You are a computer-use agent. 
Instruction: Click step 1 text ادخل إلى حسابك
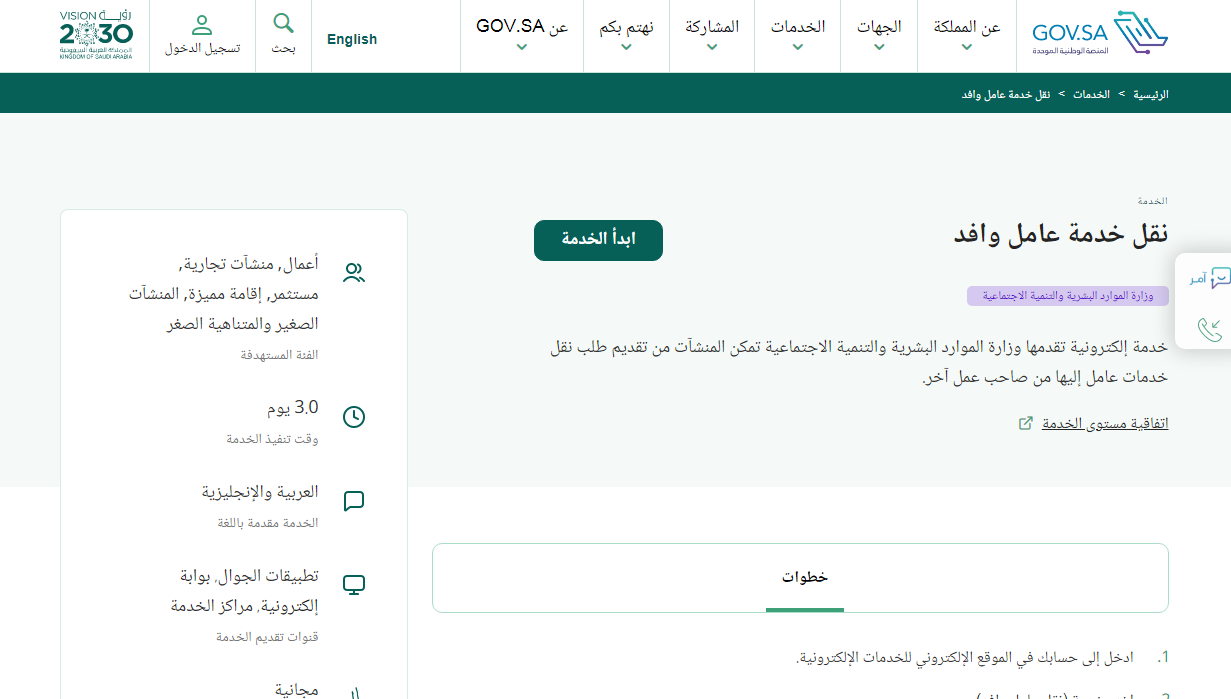[965, 658]
